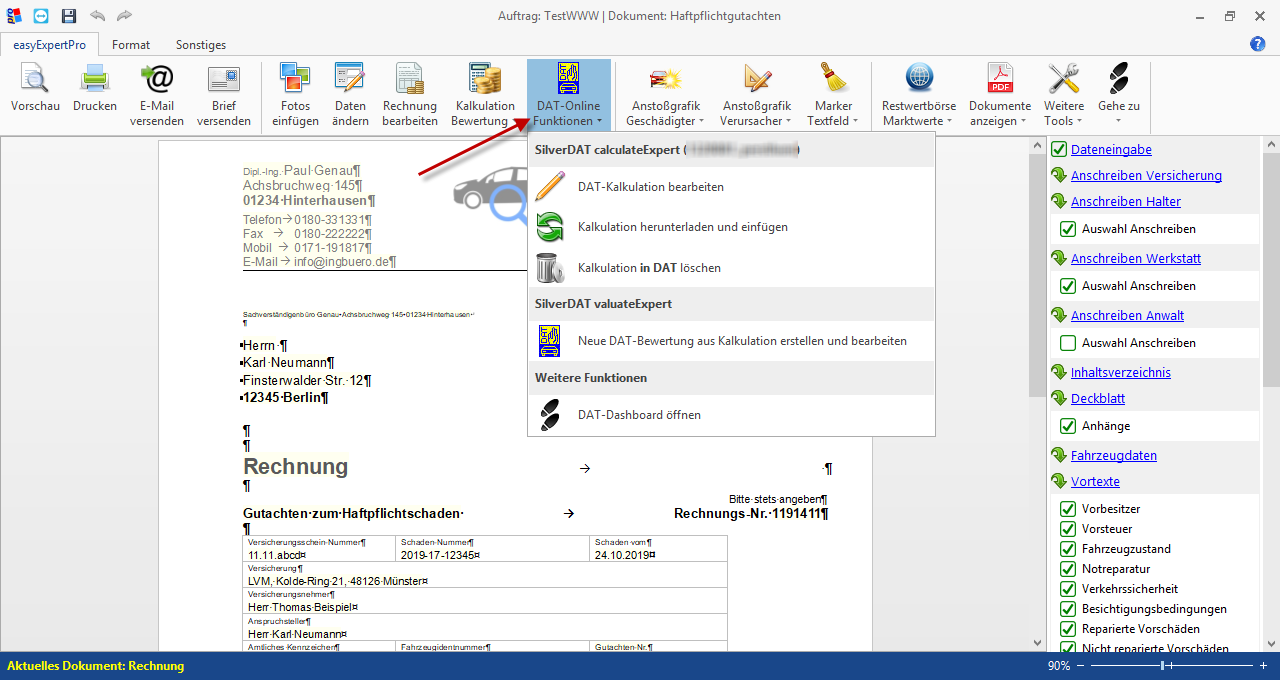Open help via the blue question mark
Screen dimensions: 1280x680
click(1258, 44)
